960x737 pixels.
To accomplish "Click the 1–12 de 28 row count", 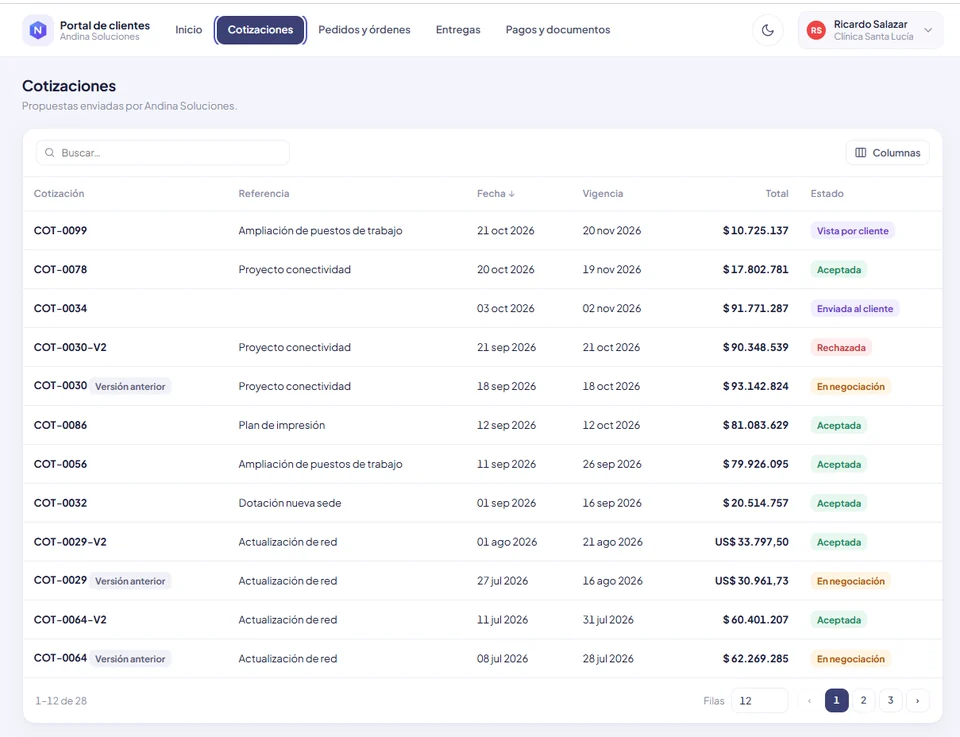I will point(61,701).
